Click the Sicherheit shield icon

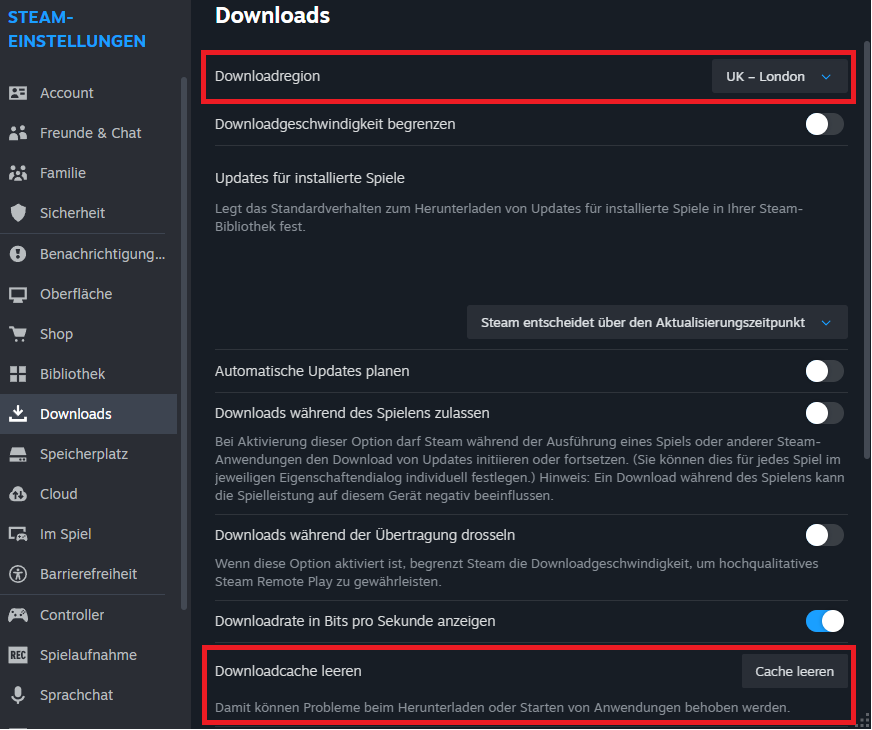pos(18,213)
